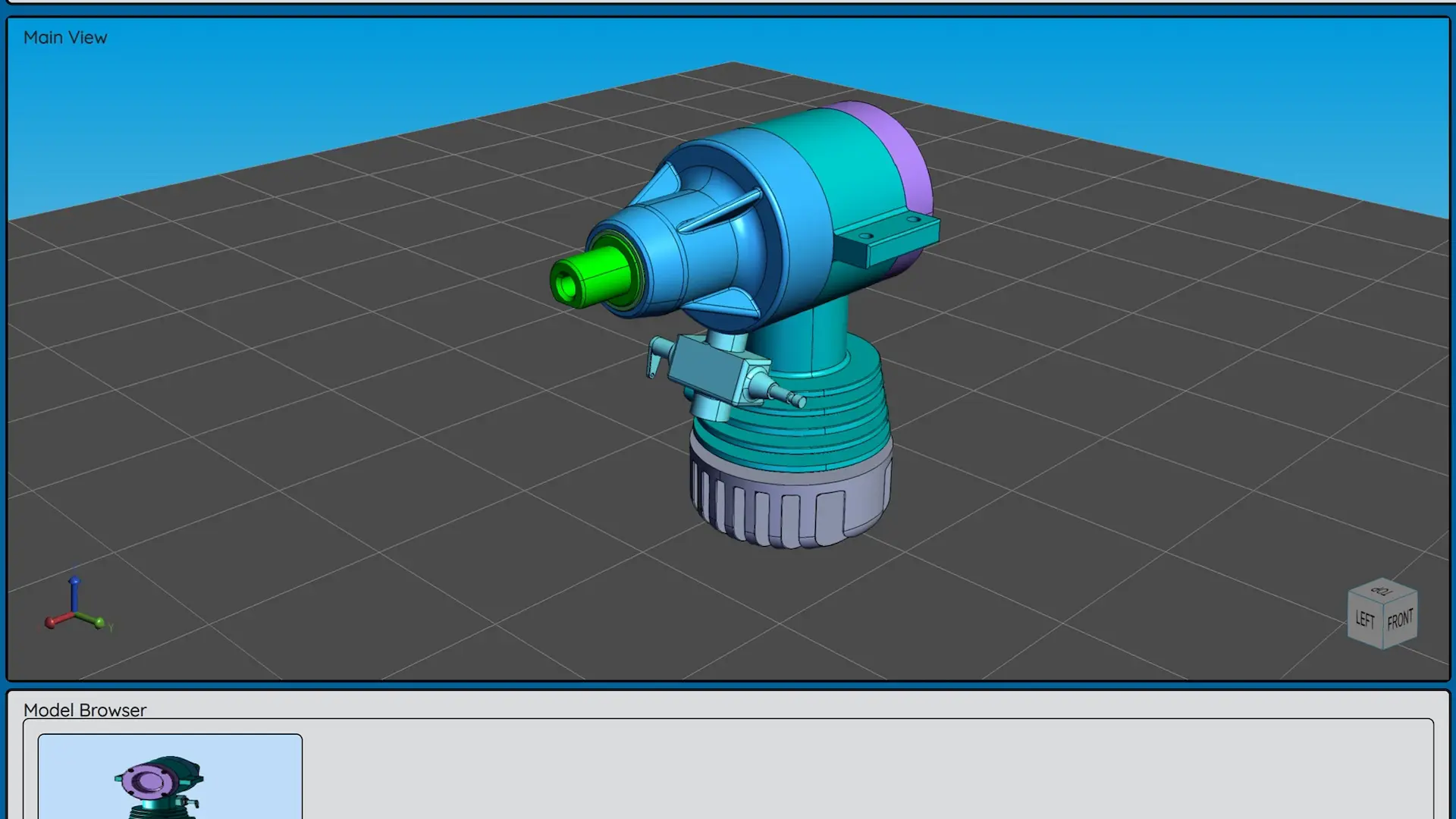Click the Model Browser panel title

click(x=85, y=711)
